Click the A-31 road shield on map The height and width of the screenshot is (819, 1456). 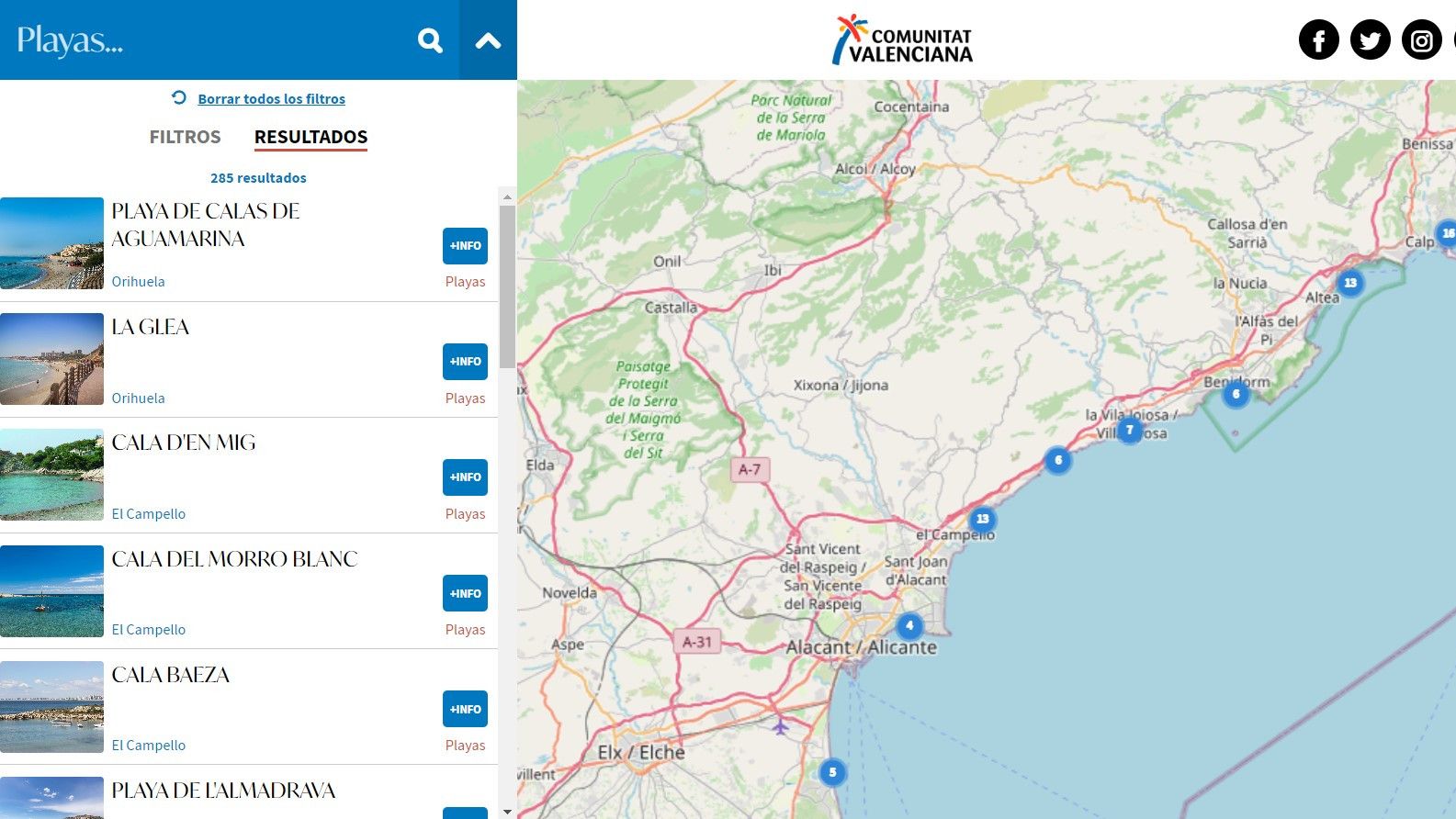tap(697, 642)
